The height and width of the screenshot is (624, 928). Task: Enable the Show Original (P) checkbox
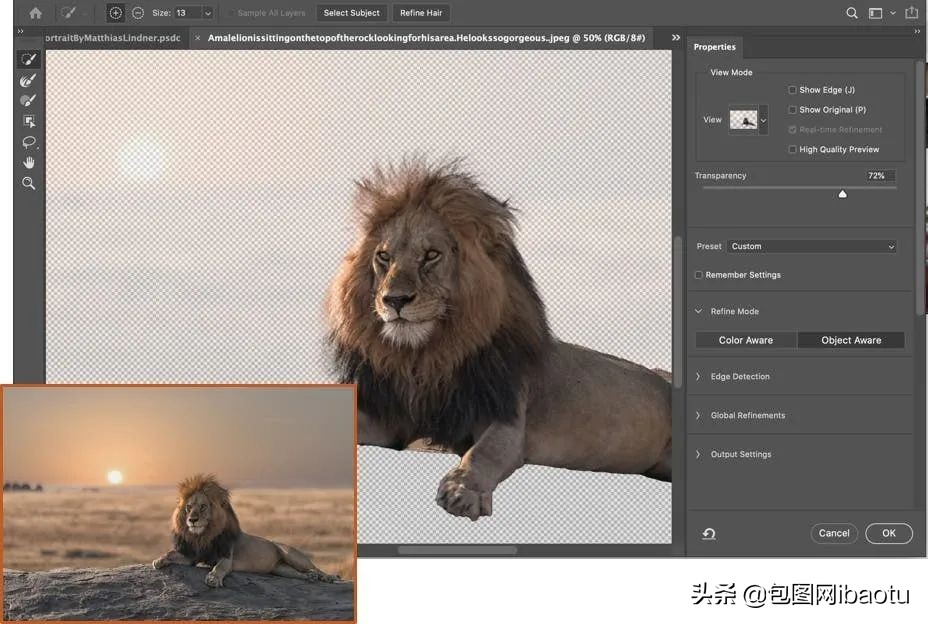pos(792,109)
